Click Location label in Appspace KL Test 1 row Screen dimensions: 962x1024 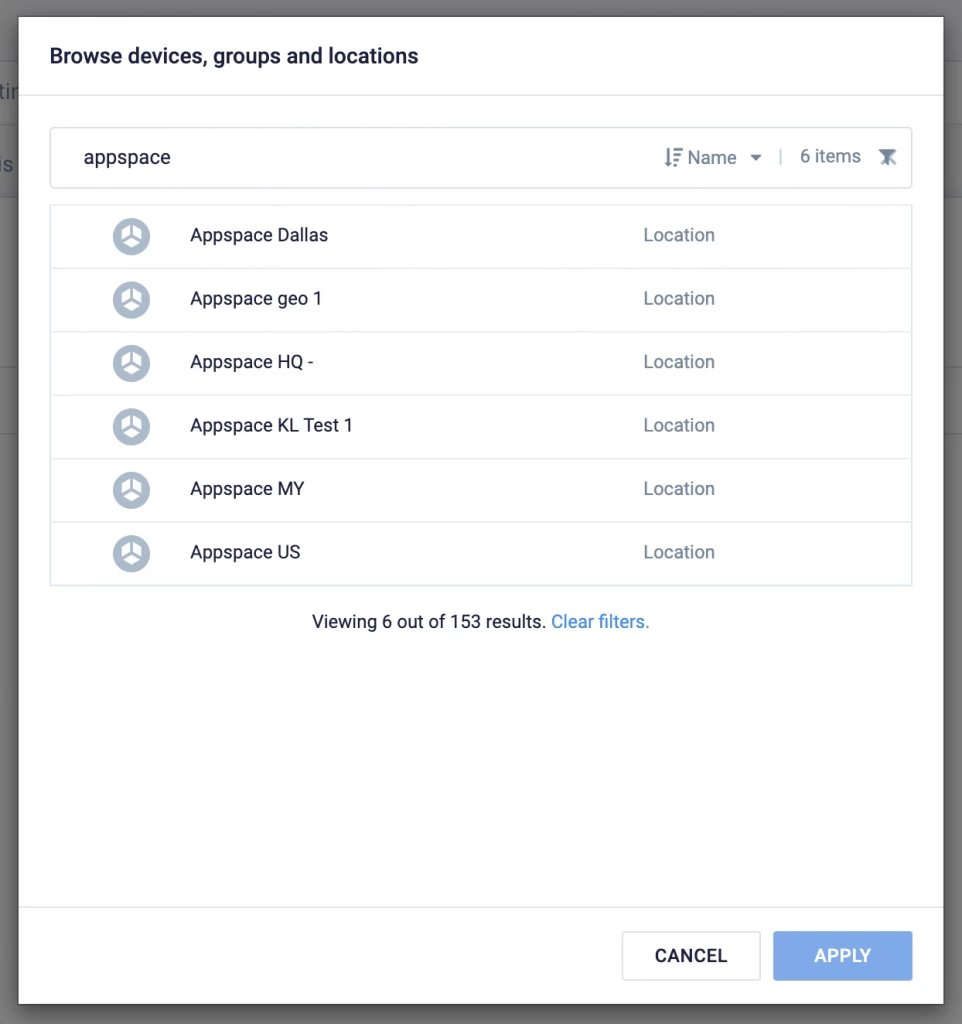679,425
